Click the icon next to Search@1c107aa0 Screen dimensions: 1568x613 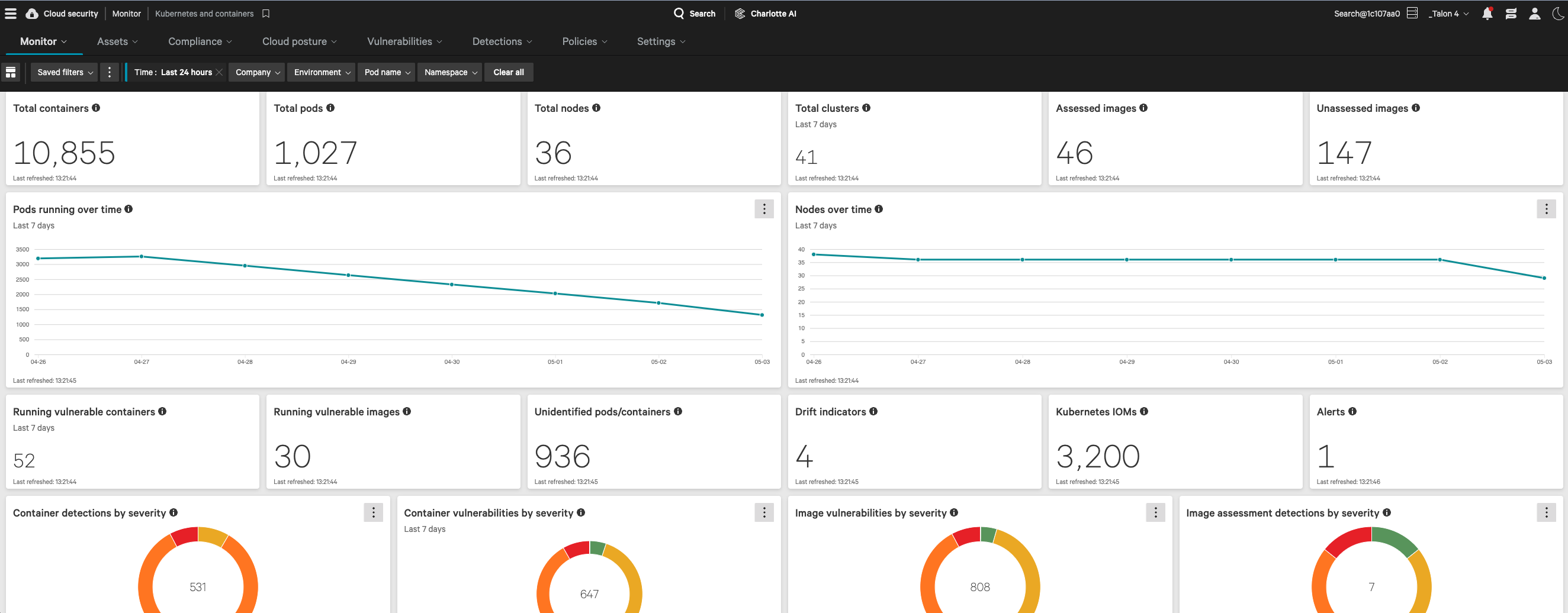1412,14
